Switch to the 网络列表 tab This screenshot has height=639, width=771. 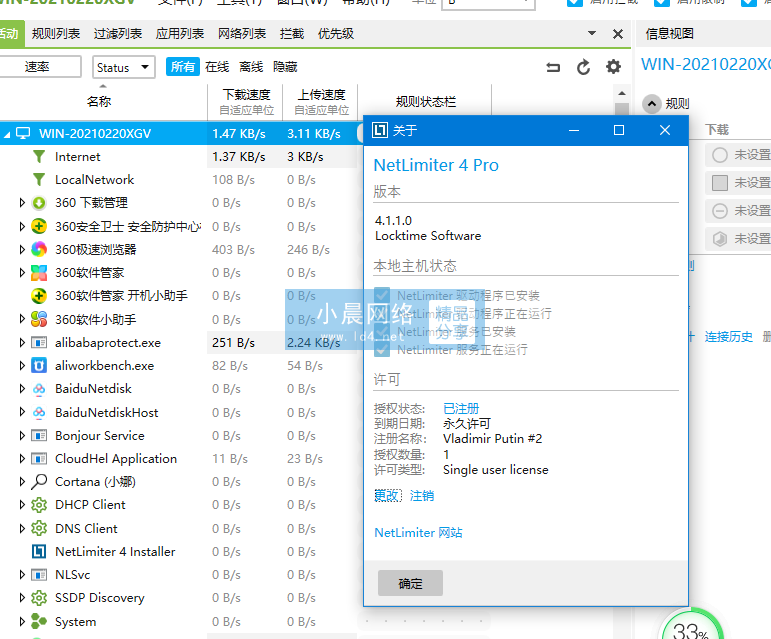[242, 33]
